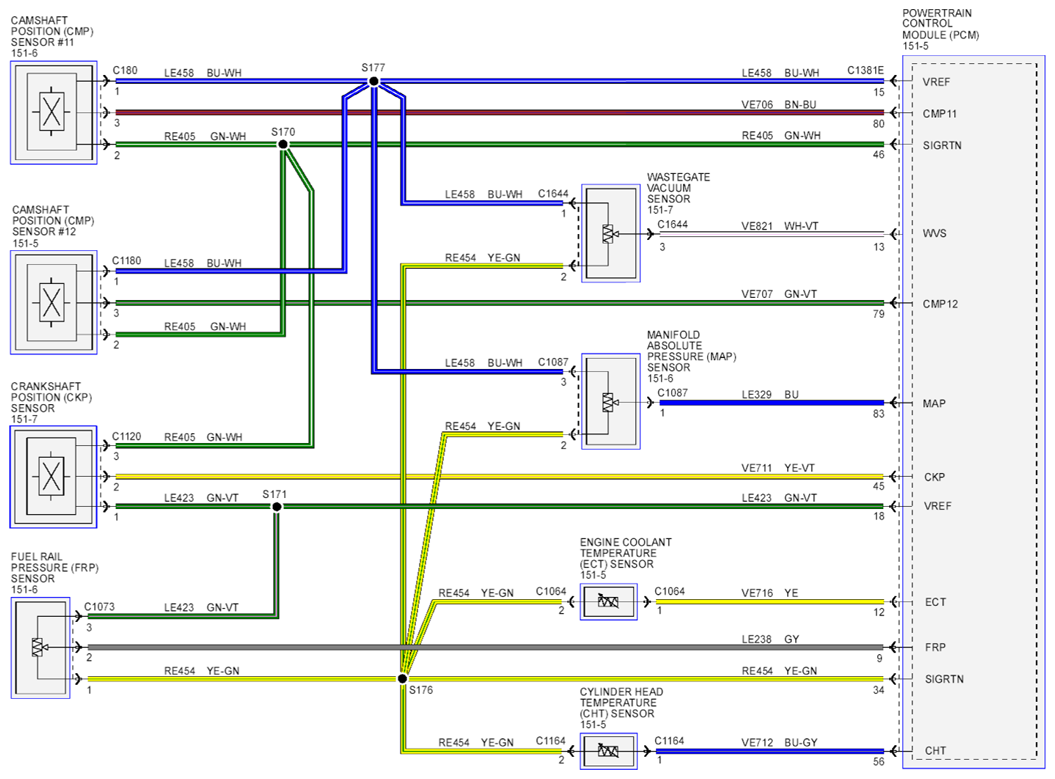Click the VREF label at PCM pin 15
This screenshot has height=779, width=1055.
pyautogui.click(x=936, y=82)
